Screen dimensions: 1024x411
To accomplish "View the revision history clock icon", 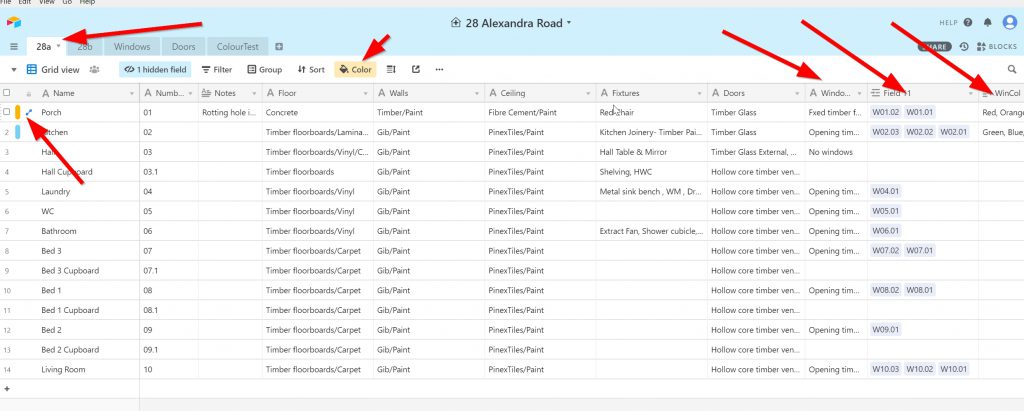I will point(963,47).
